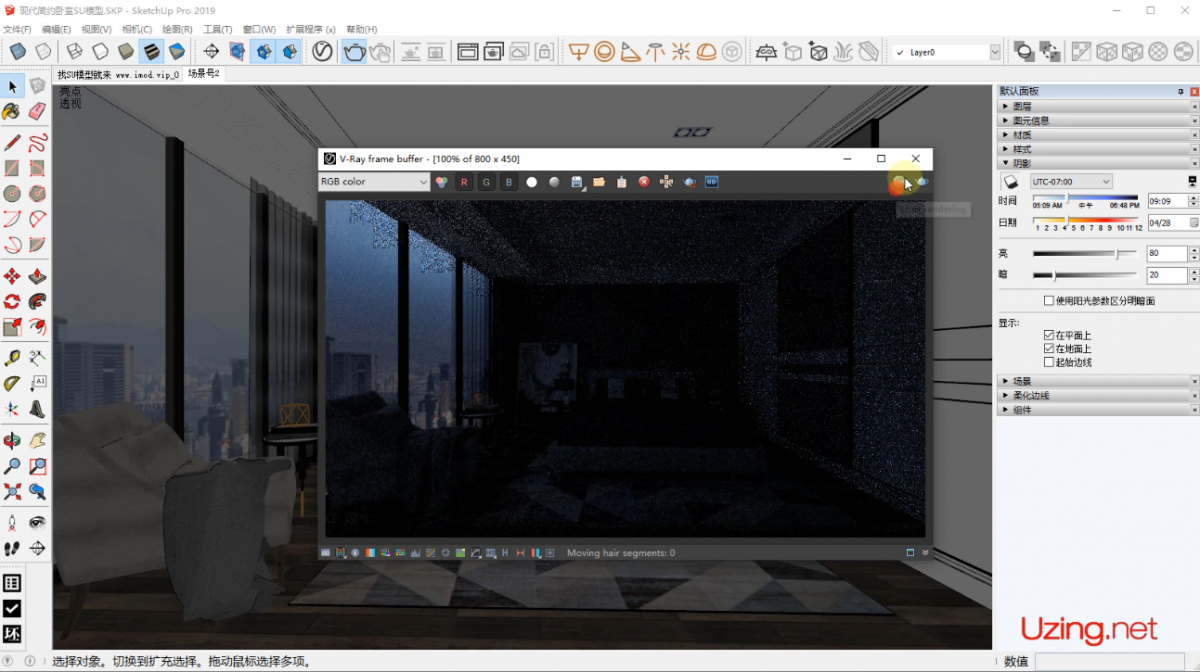Expand the 材质 panel section
The width and height of the screenshot is (1200, 672).
(1022, 134)
